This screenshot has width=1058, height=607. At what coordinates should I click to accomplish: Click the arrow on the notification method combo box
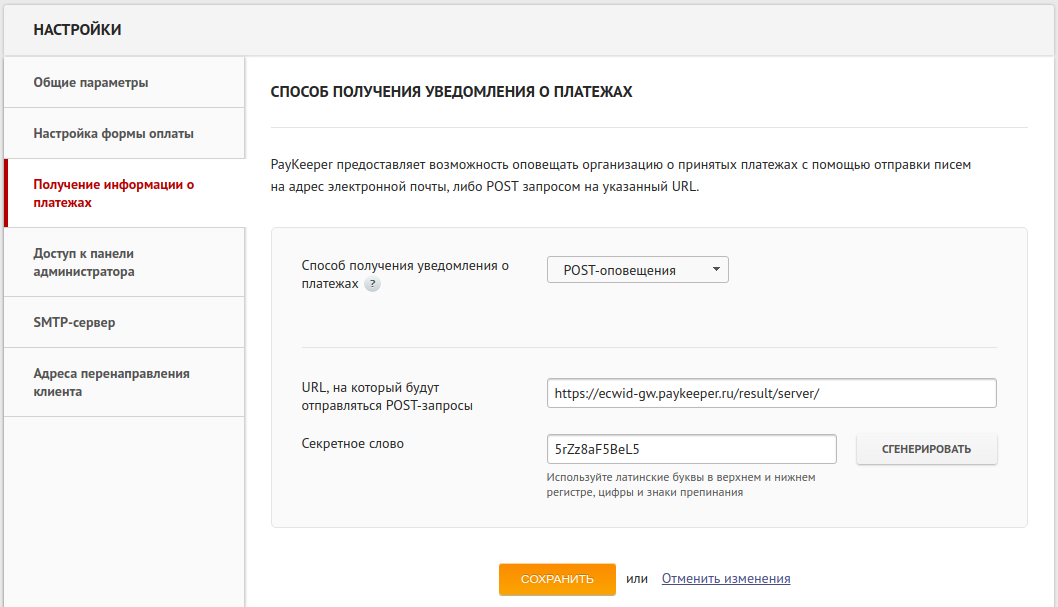715,270
